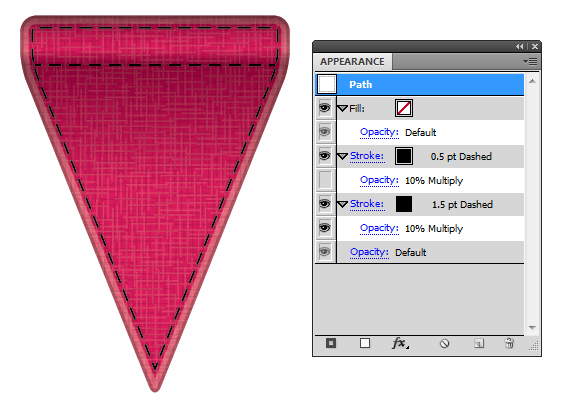Collapse the 0.5 pt stroke disclosure triangle
The height and width of the screenshot is (419, 566).
click(x=342, y=156)
